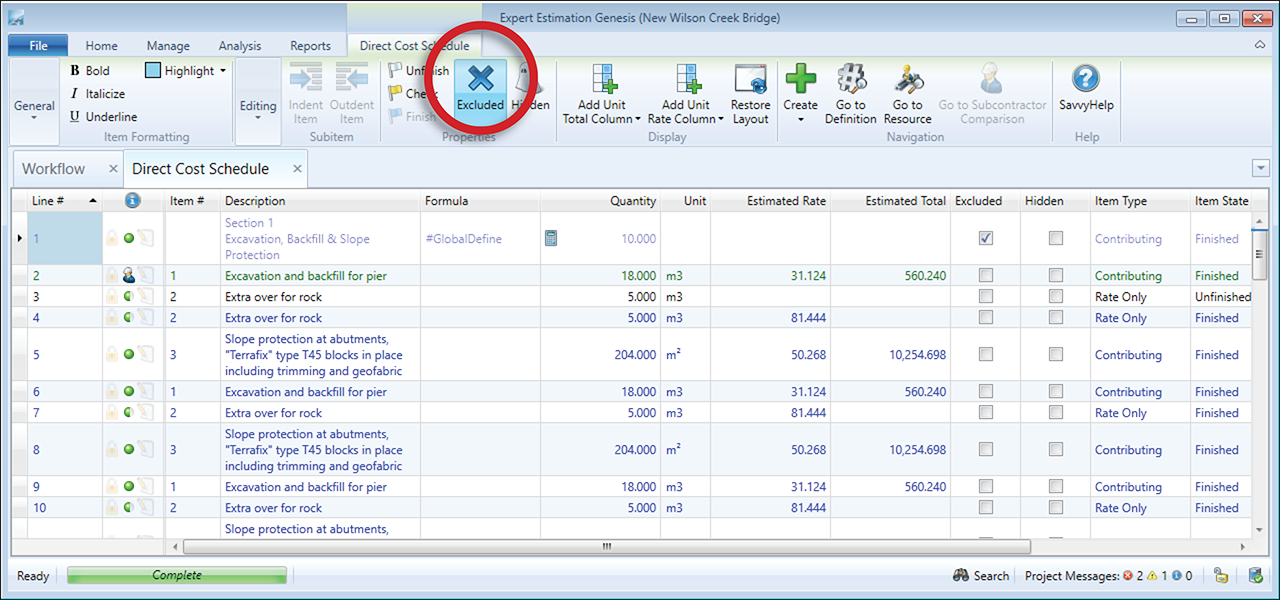Click the horizontal scrollbar under the grid
1280x600 pixels.
coord(606,547)
